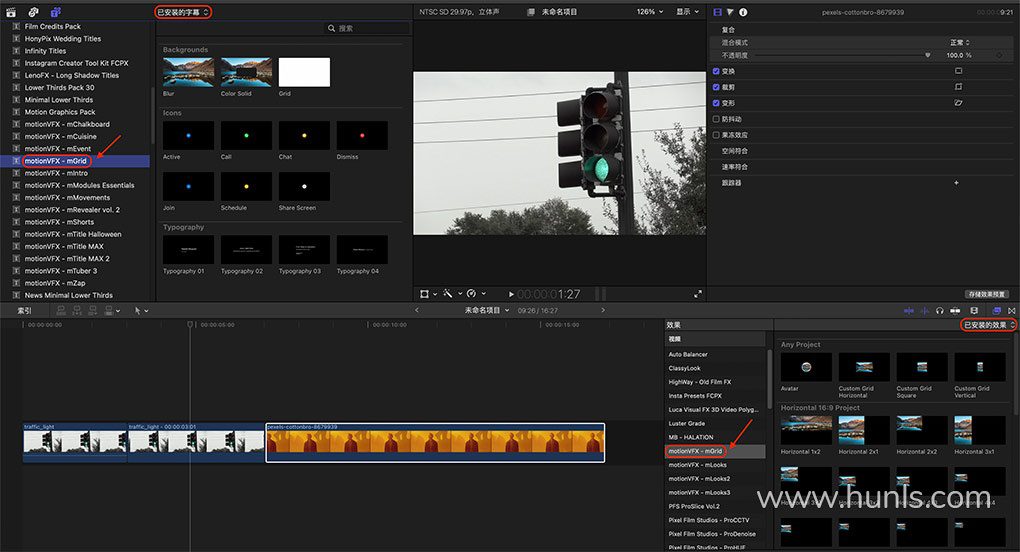1020x552 pixels.
Task: Enable the 防抖动 (Stabilization) checkbox
Action: click(716, 119)
